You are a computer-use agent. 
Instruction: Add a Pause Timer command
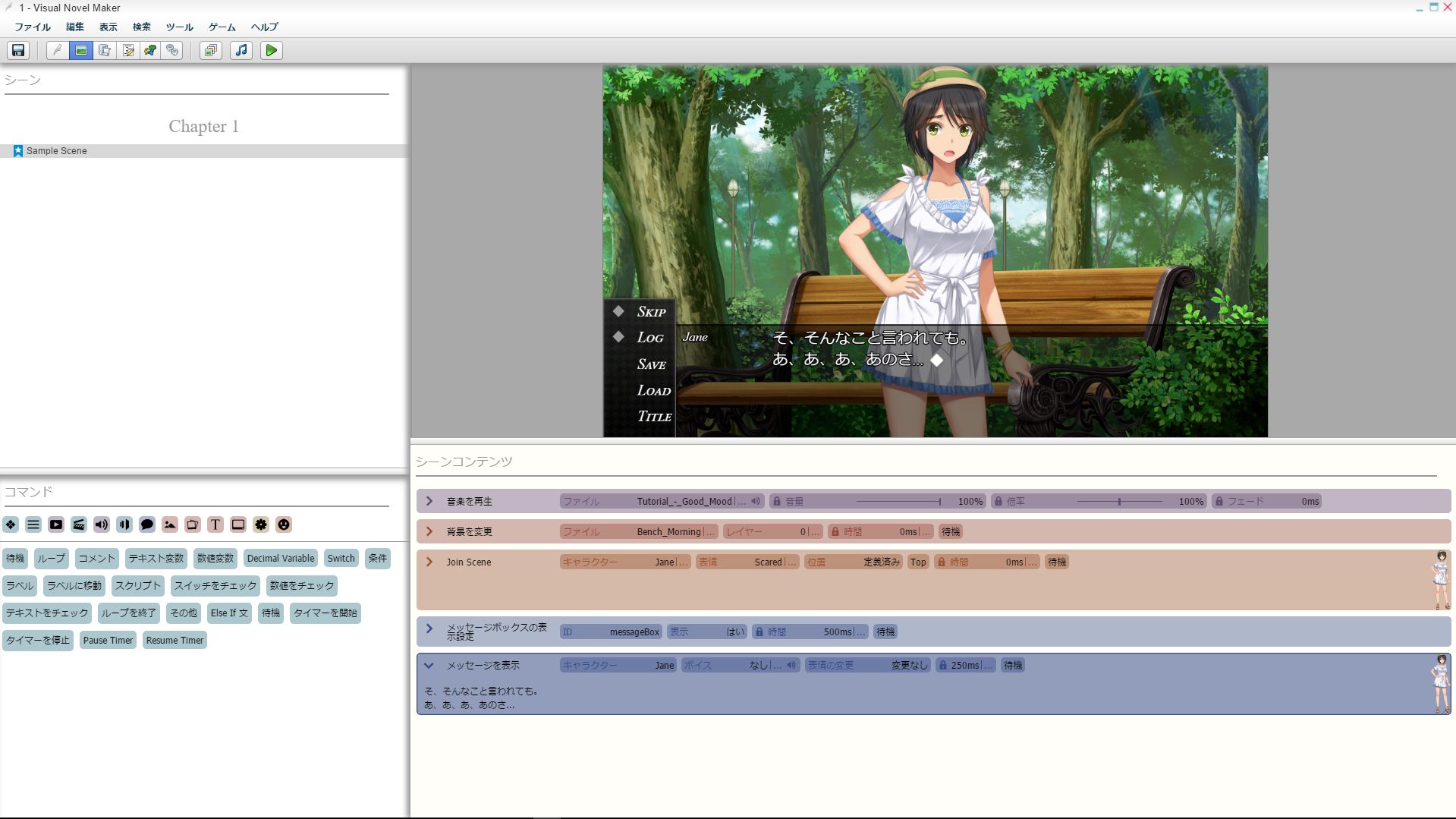pos(108,641)
